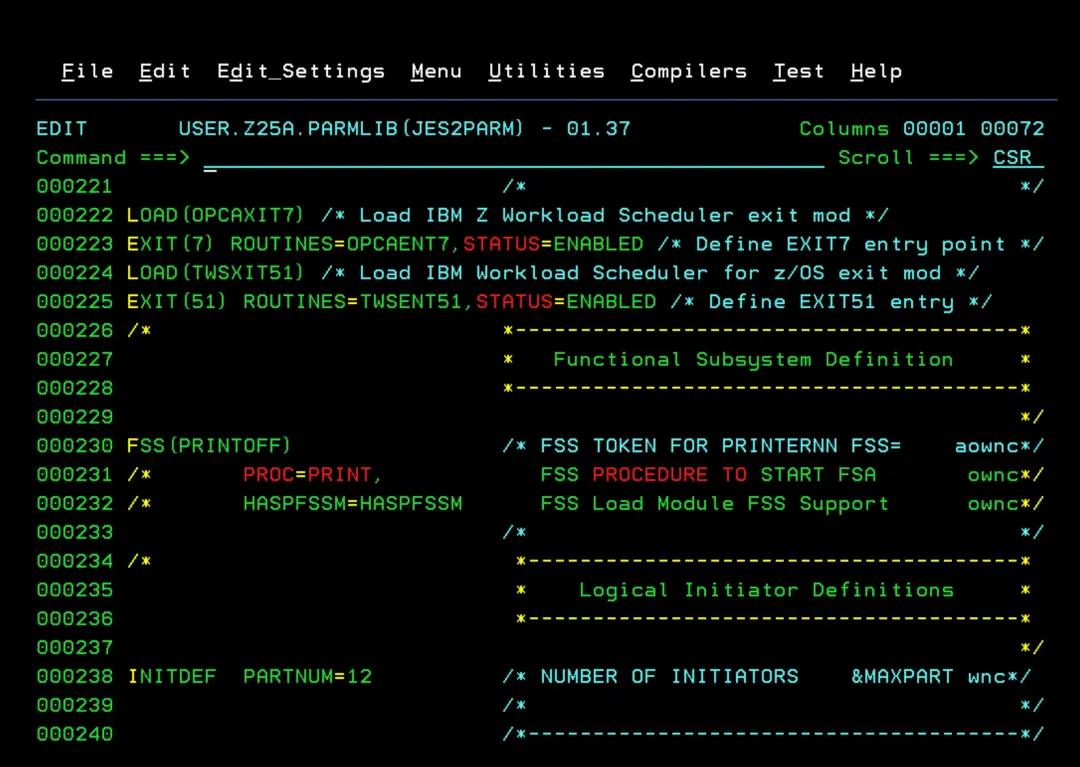The height and width of the screenshot is (767, 1080).
Task: Select line number 000224
Action: tap(74, 273)
